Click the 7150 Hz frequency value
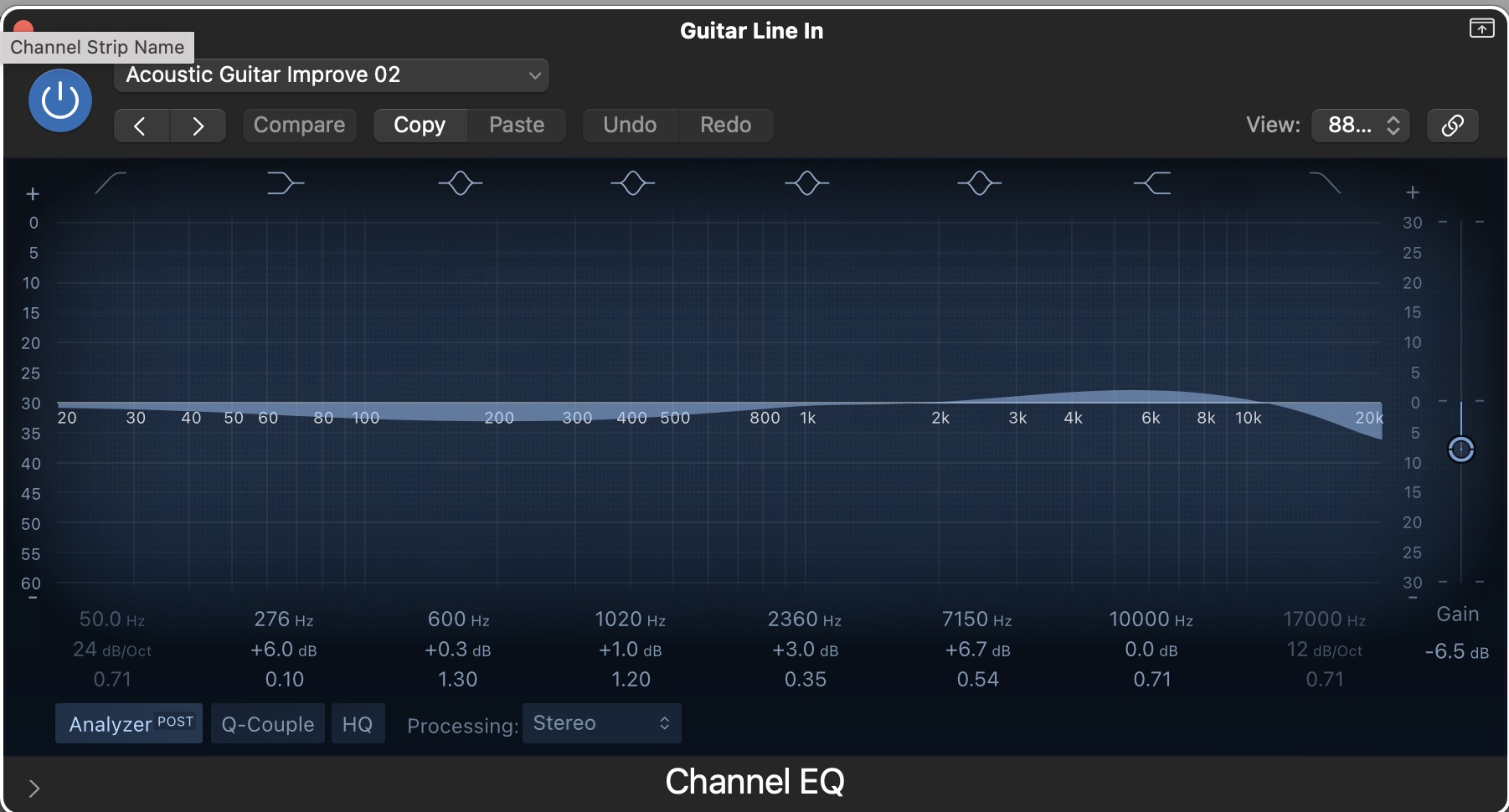 (977, 619)
